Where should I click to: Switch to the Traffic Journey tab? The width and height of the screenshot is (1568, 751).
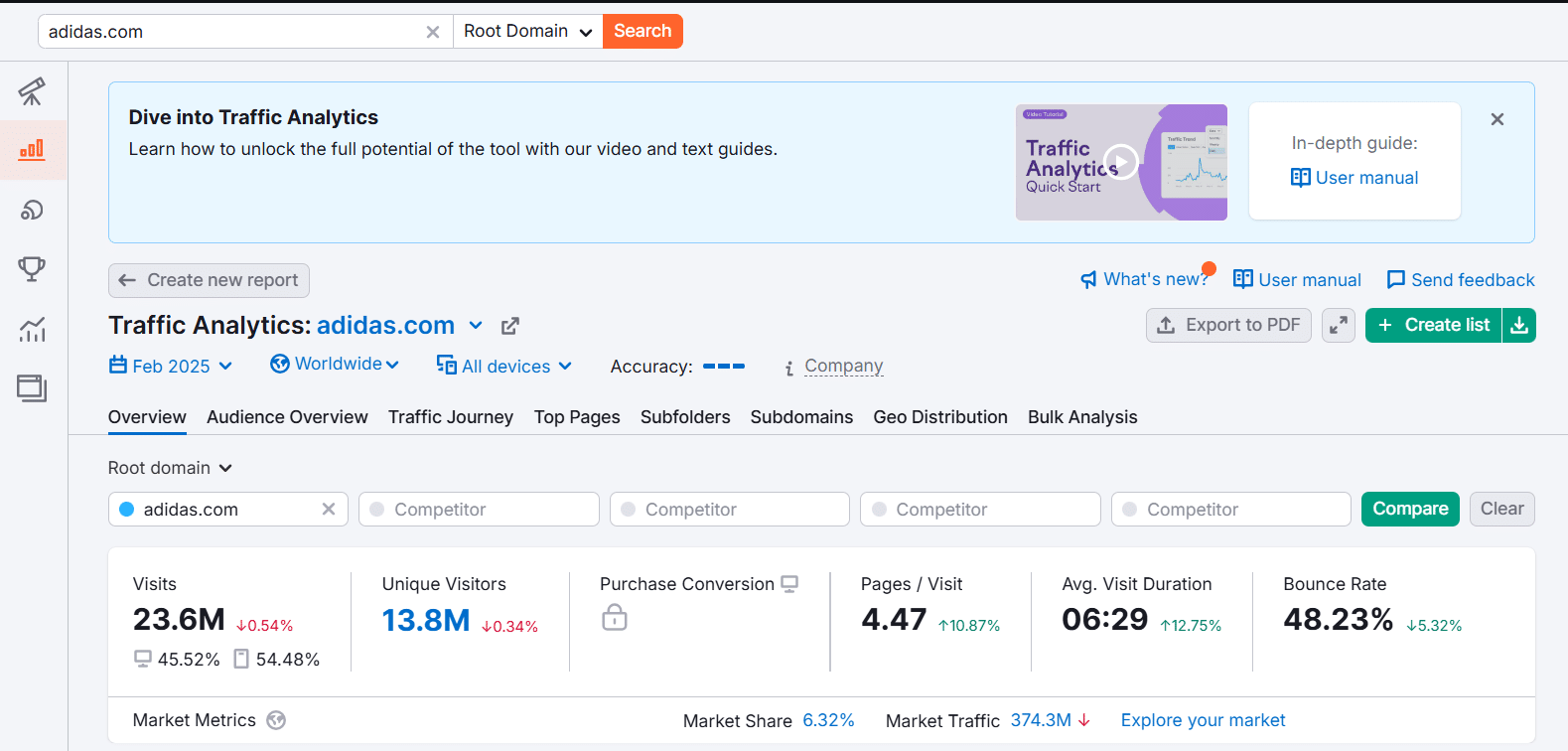(x=451, y=417)
